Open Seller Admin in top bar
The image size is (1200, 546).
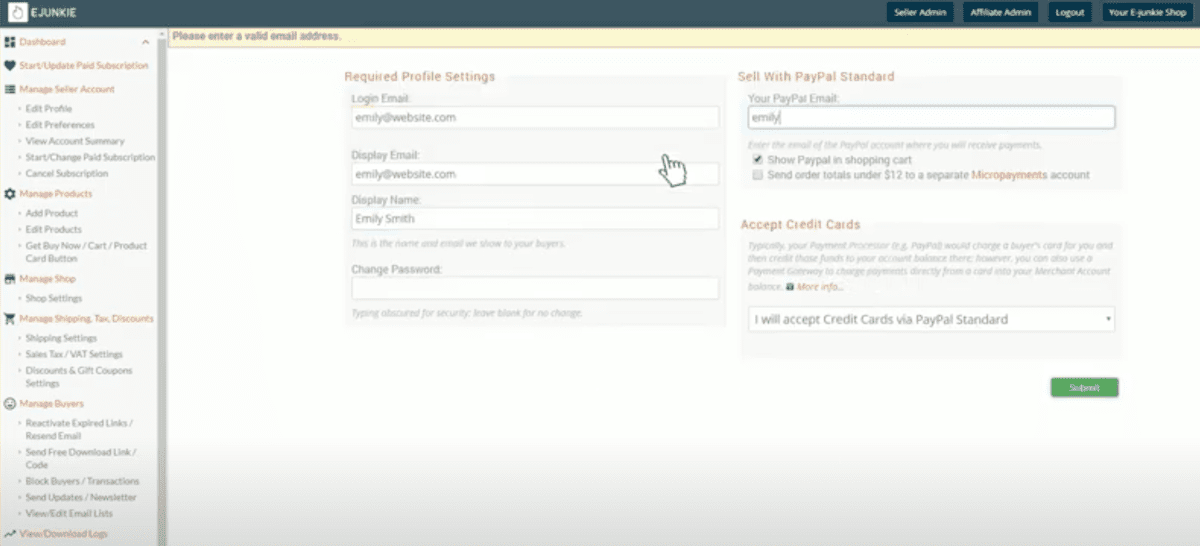pyautogui.click(x=920, y=12)
